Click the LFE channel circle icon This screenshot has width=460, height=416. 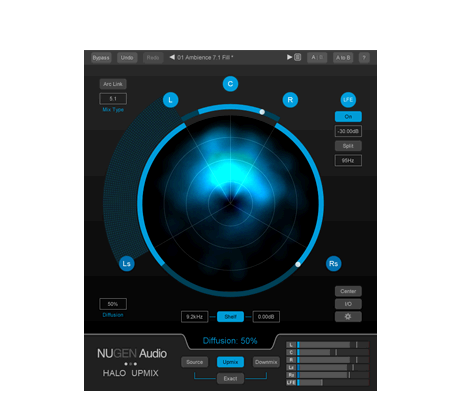click(x=348, y=100)
